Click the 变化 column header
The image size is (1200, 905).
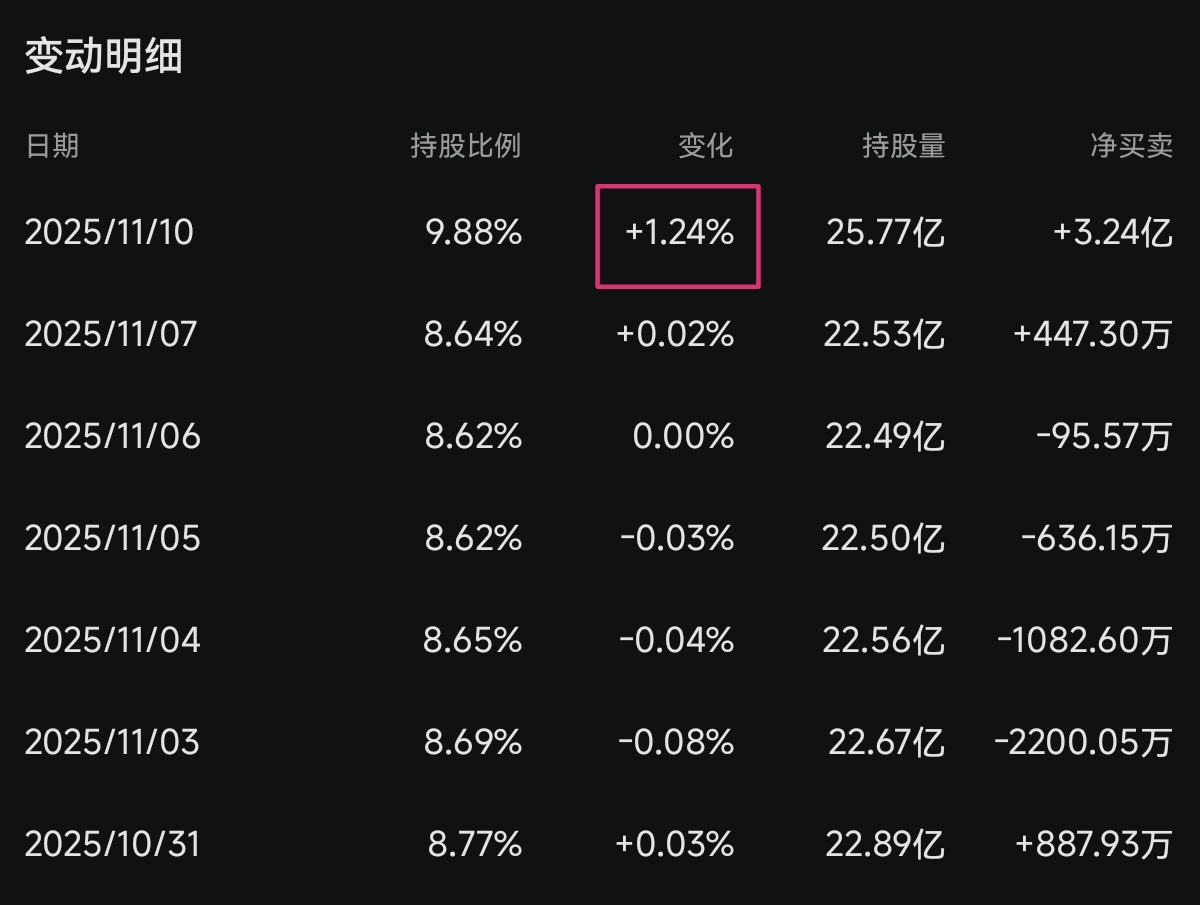pyautogui.click(x=706, y=146)
